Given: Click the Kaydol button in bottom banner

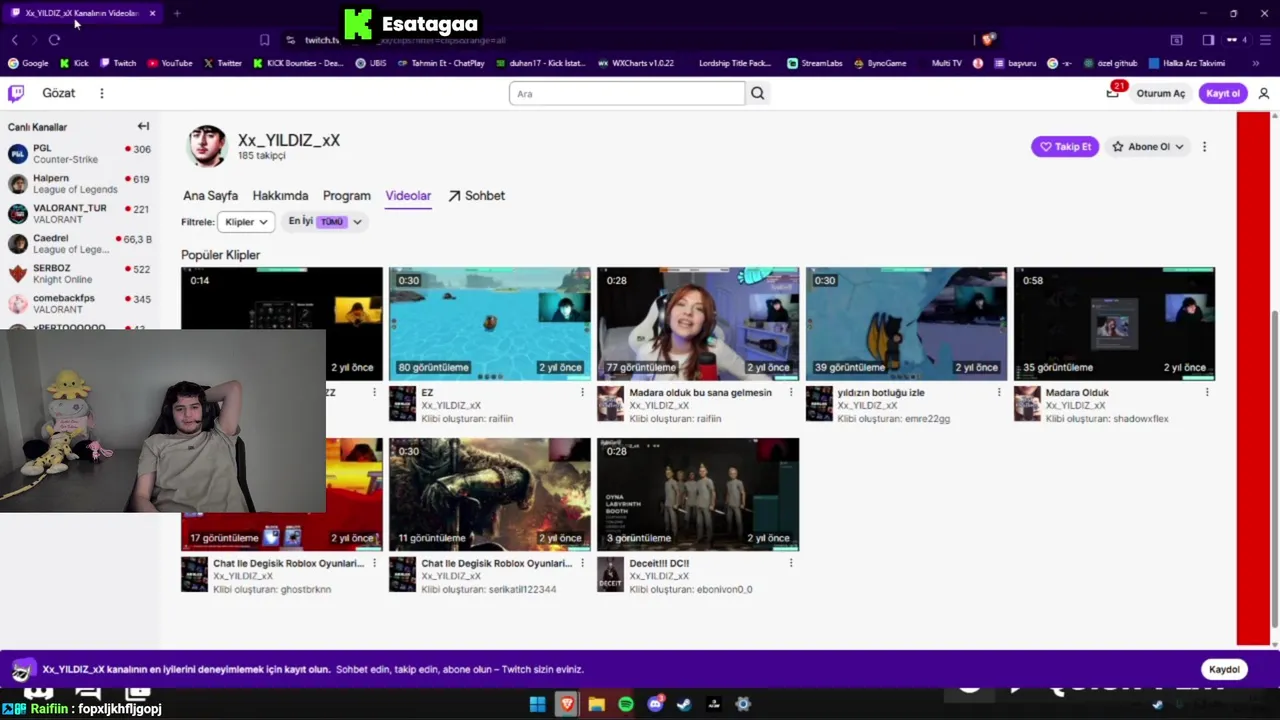Looking at the screenshot, I should click(1224, 669).
